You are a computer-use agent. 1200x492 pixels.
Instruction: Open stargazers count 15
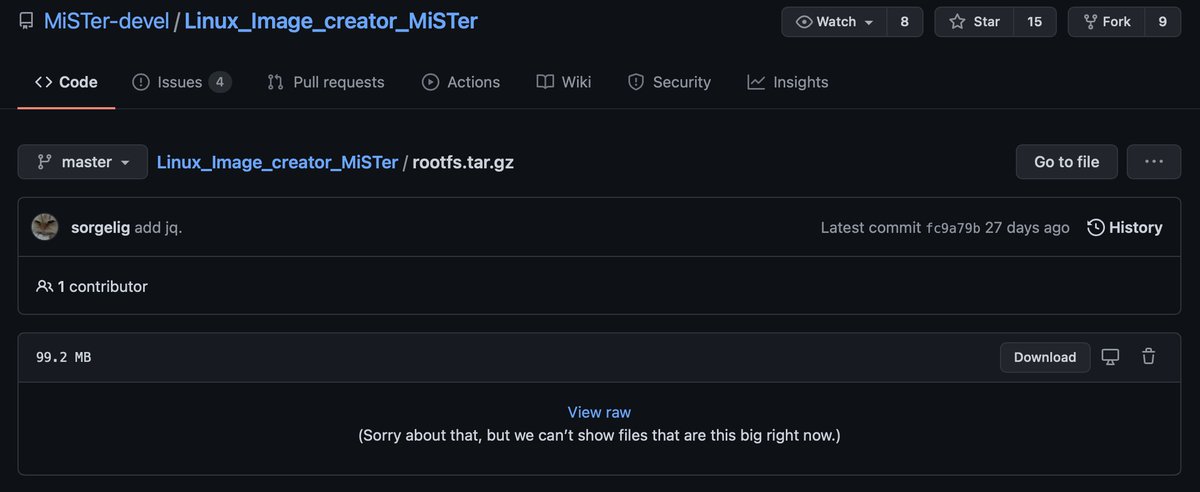[x=1035, y=22]
